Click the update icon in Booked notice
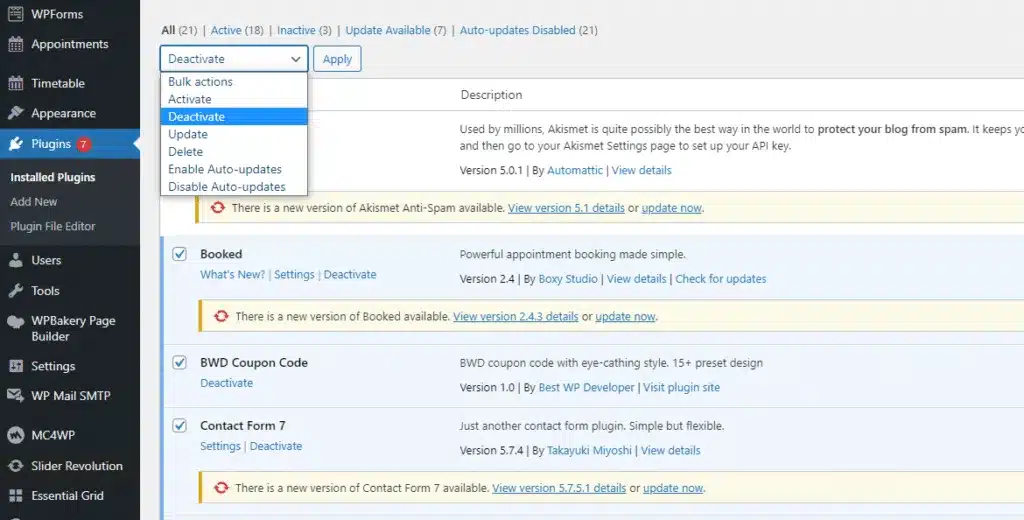 click(221, 316)
